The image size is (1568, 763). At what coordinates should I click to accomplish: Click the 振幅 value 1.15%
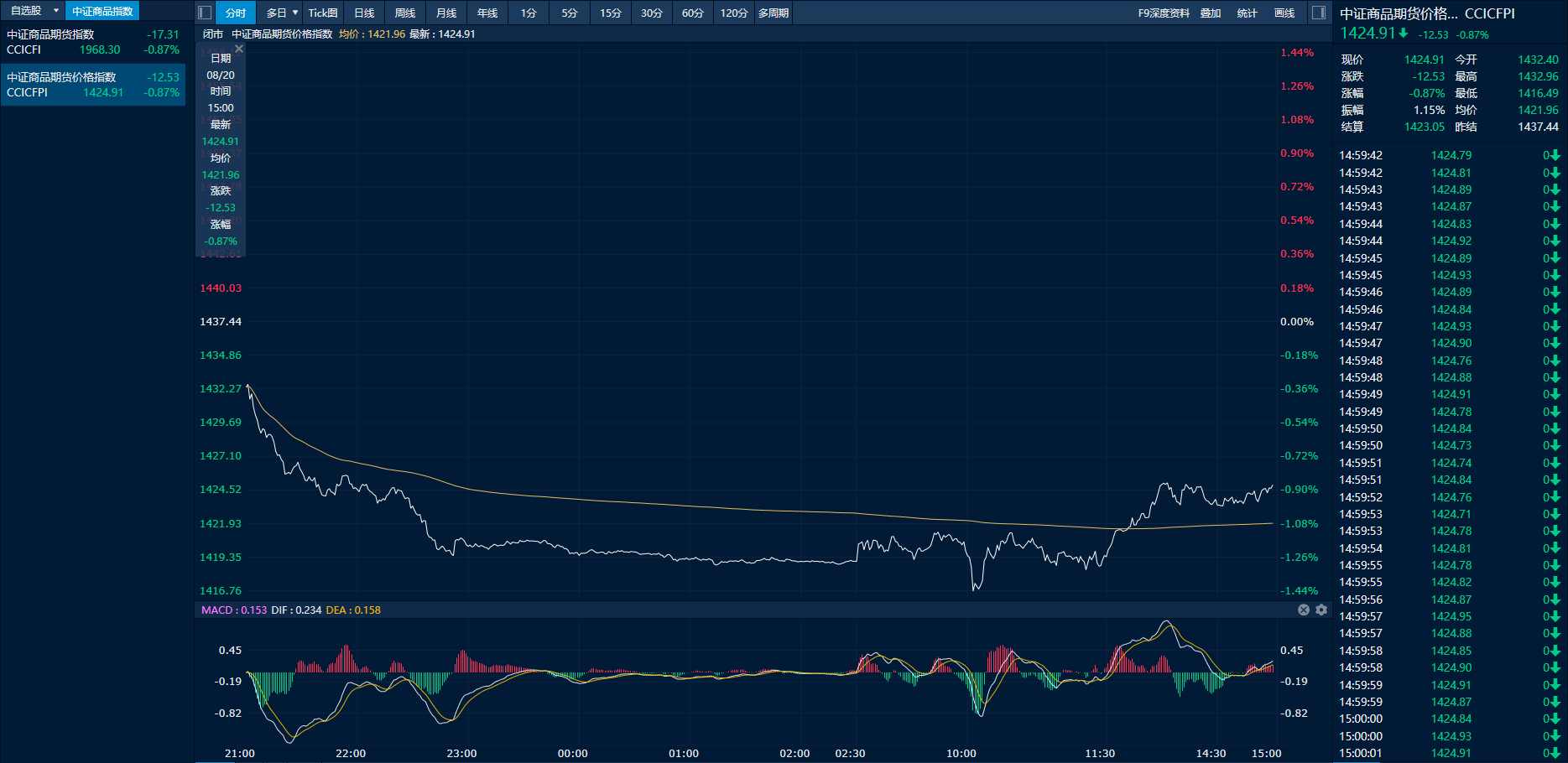(x=1430, y=110)
